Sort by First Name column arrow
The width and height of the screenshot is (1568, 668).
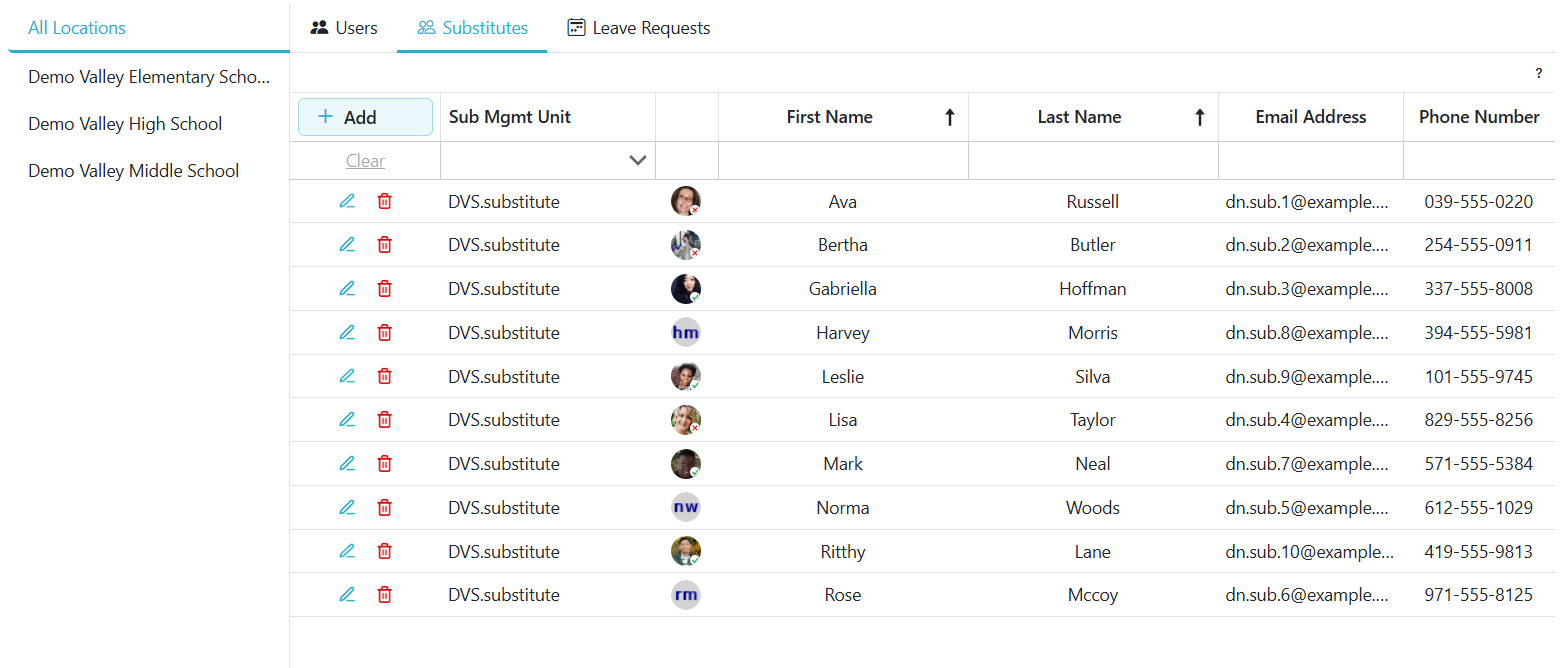coord(949,117)
